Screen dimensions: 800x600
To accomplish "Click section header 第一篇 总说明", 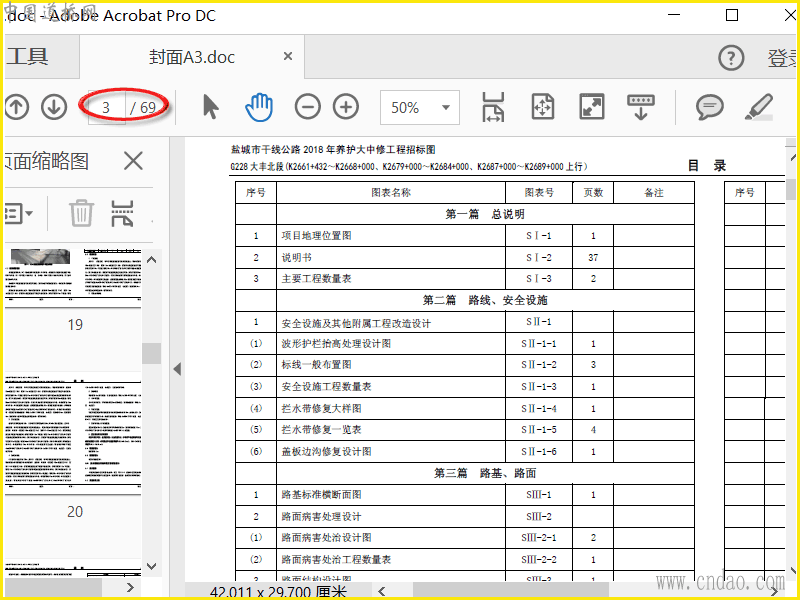I will coord(485,214).
